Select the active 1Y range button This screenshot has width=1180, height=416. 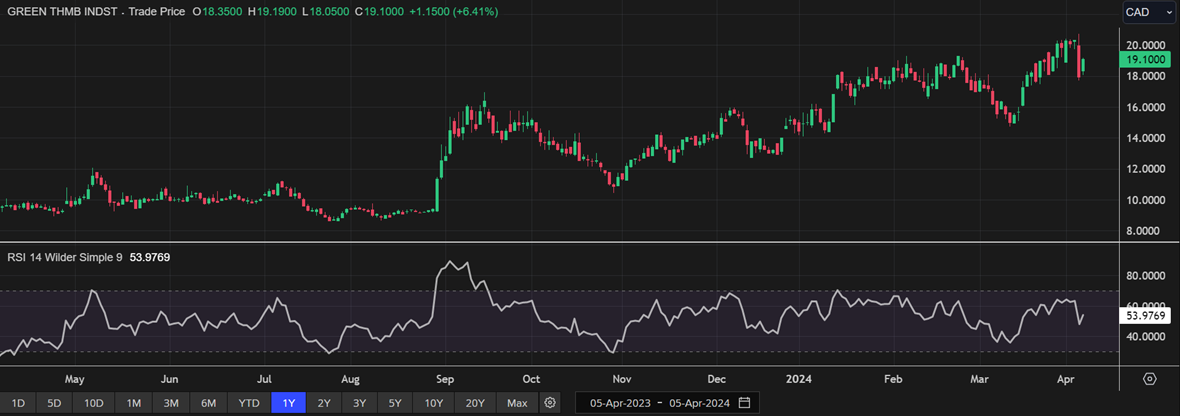pos(288,403)
